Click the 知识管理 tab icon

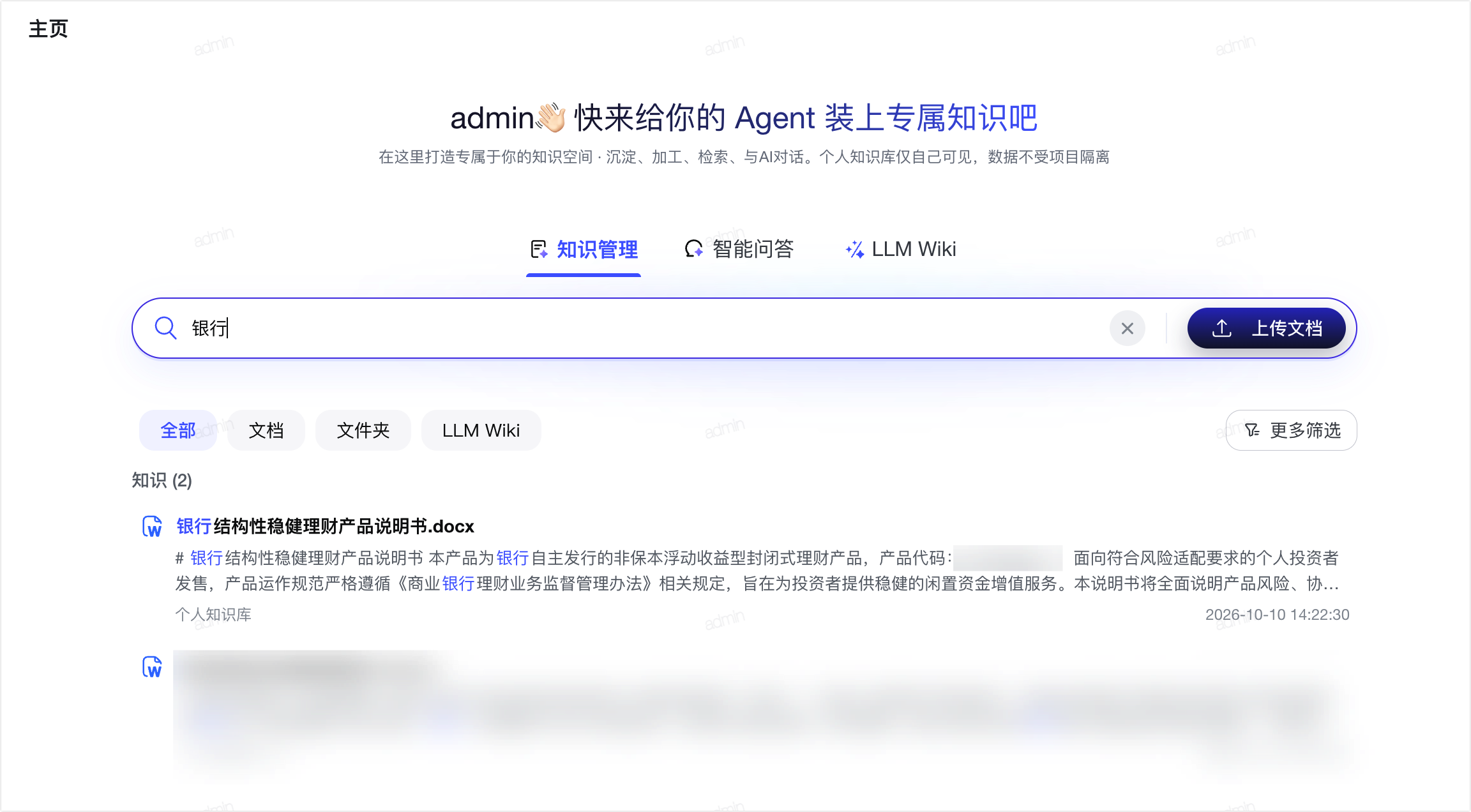pos(539,249)
